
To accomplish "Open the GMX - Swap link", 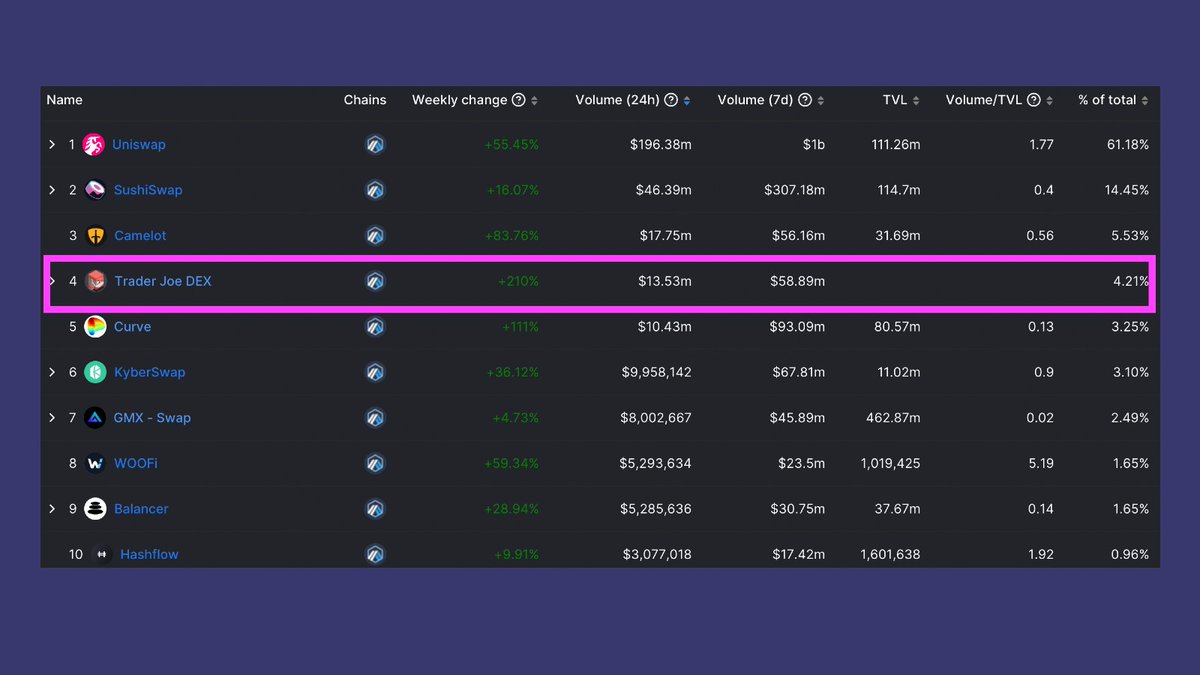I will [152, 418].
